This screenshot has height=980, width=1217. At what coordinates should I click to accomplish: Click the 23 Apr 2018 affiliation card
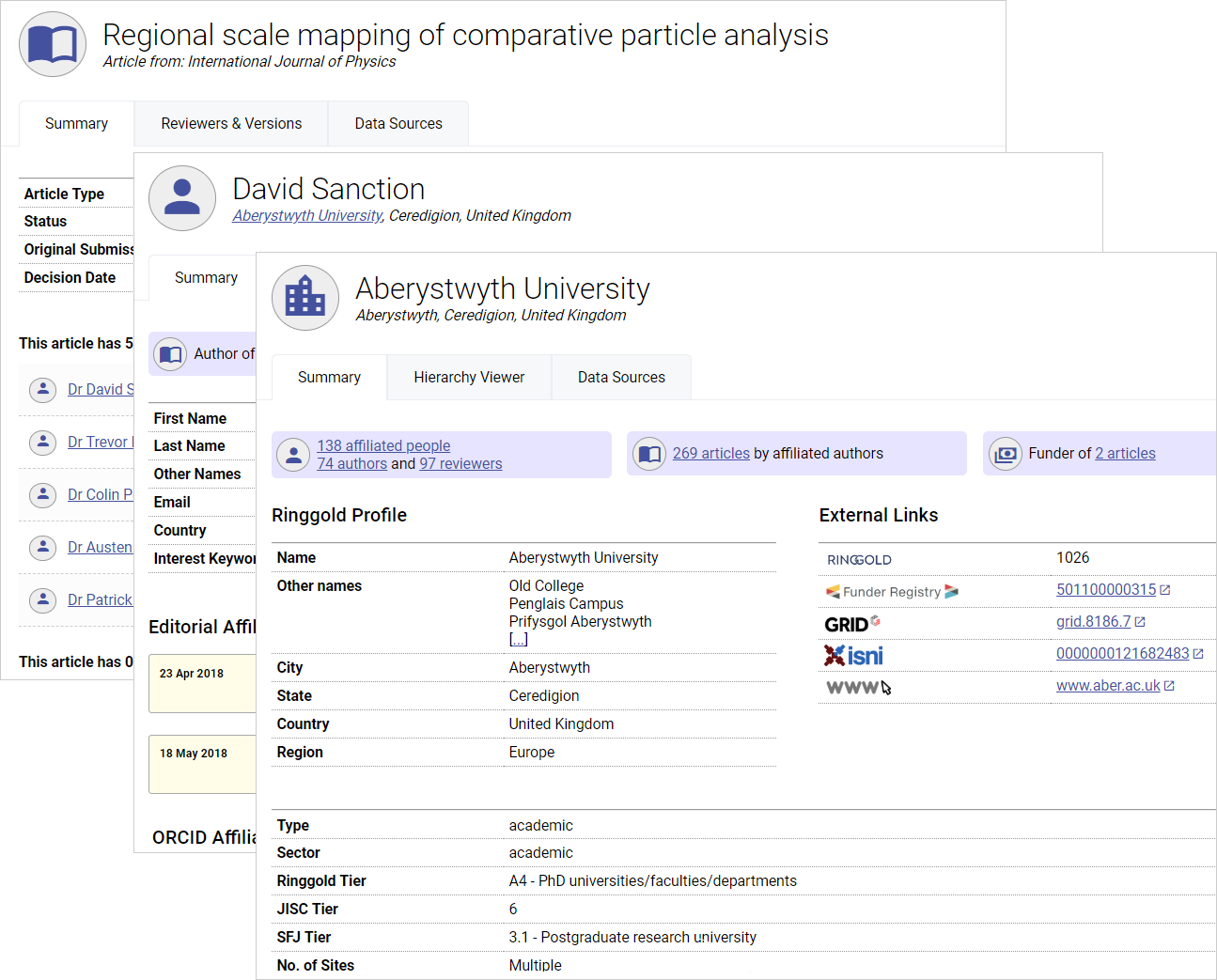[x=201, y=683]
